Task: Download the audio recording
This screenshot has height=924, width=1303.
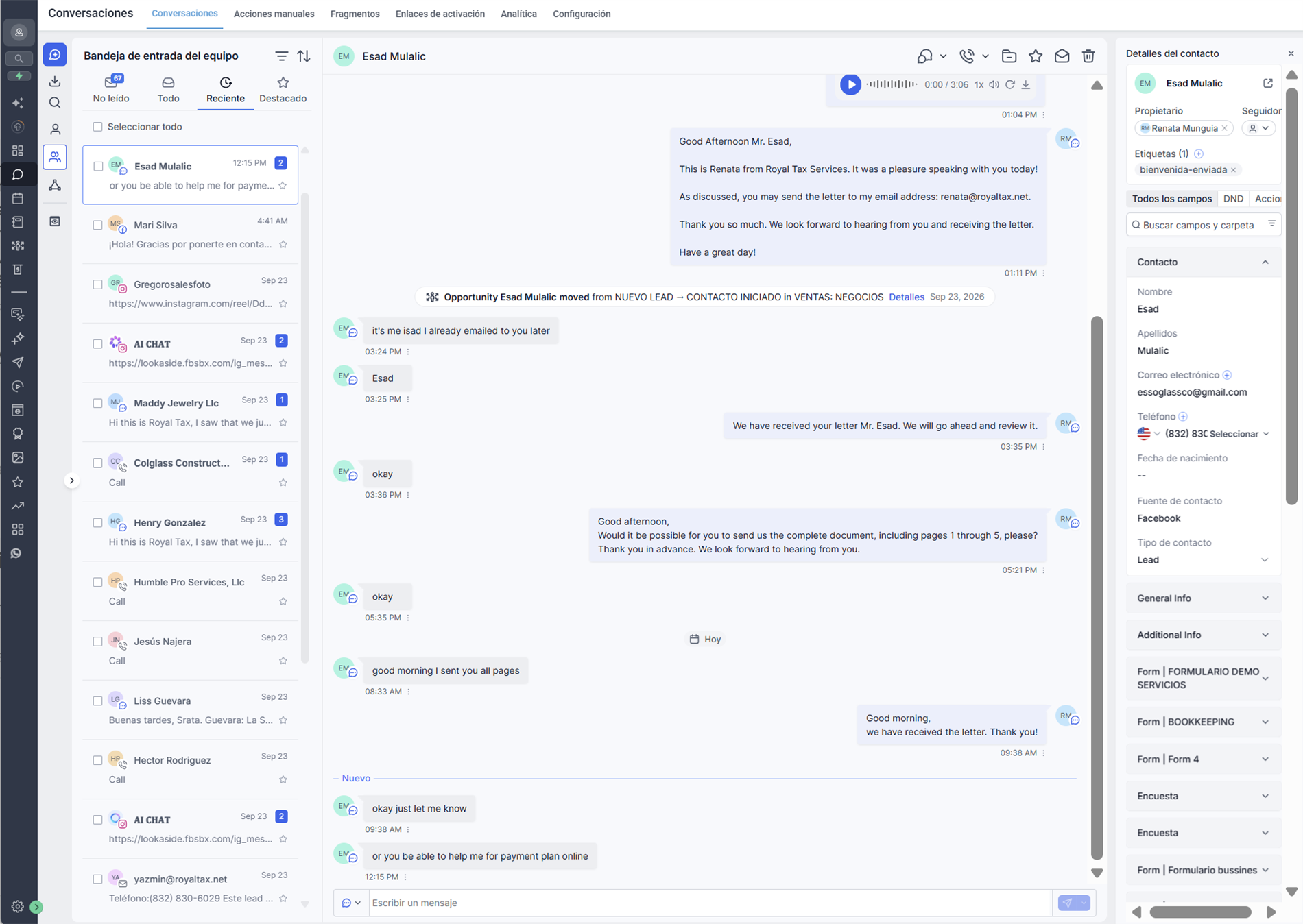Action: coord(1026,84)
